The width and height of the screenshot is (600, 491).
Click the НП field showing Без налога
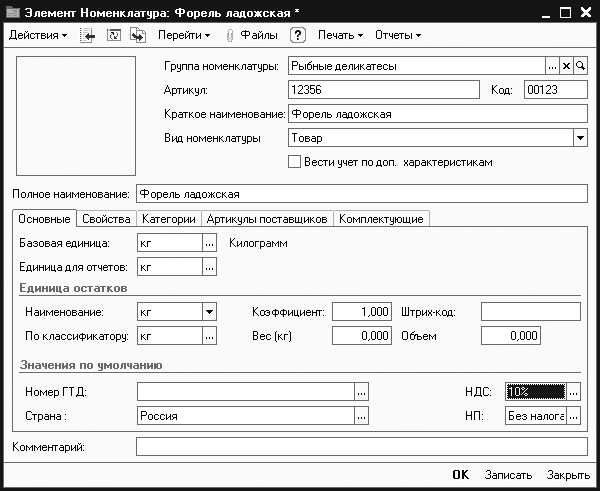(535, 416)
